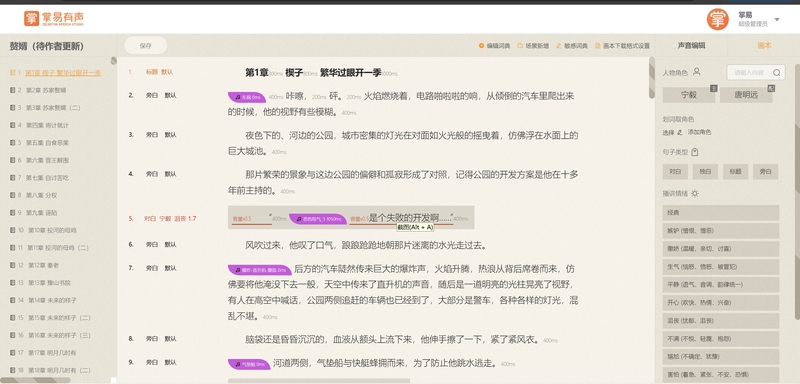Click the purple sound effect tag in line 5

[x=318, y=219]
